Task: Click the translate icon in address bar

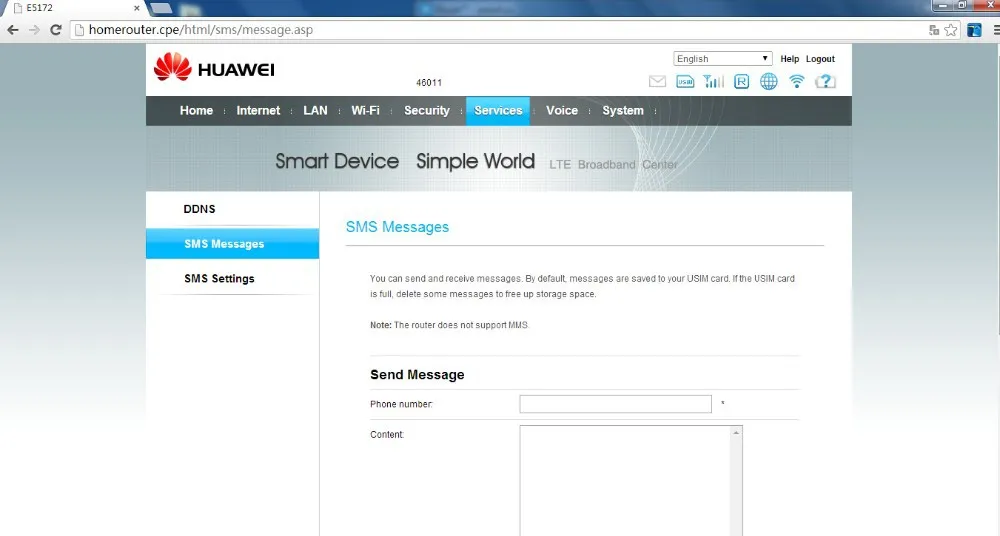Action: tap(934, 30)
